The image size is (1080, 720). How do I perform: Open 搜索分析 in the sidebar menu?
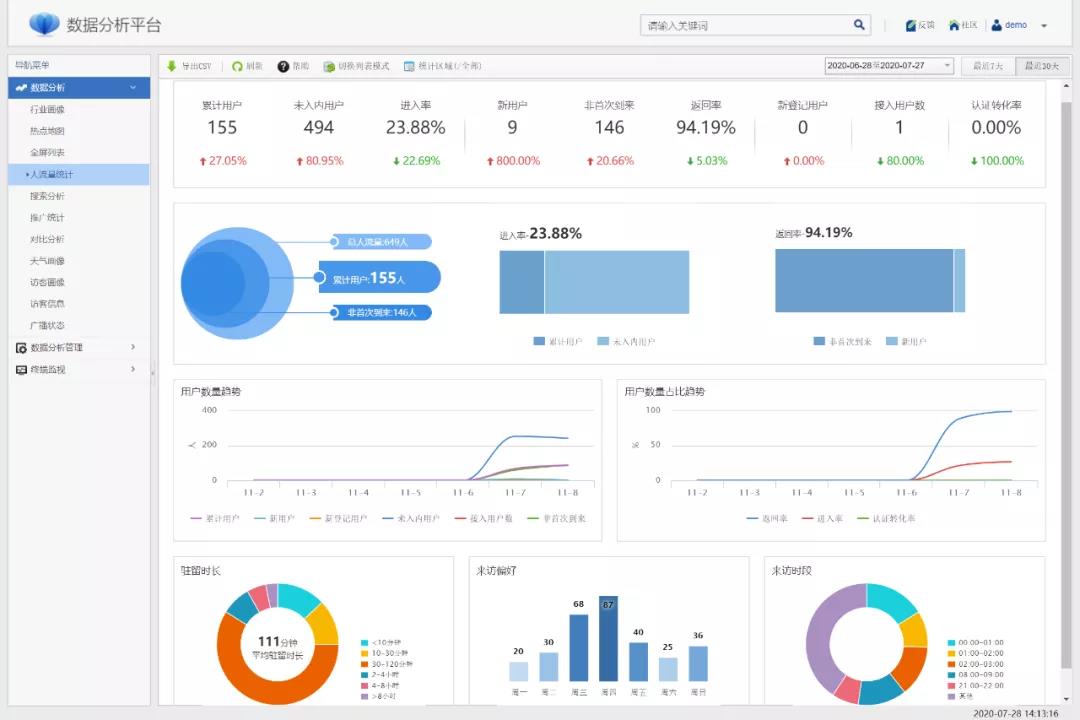[x=47, y=196]
